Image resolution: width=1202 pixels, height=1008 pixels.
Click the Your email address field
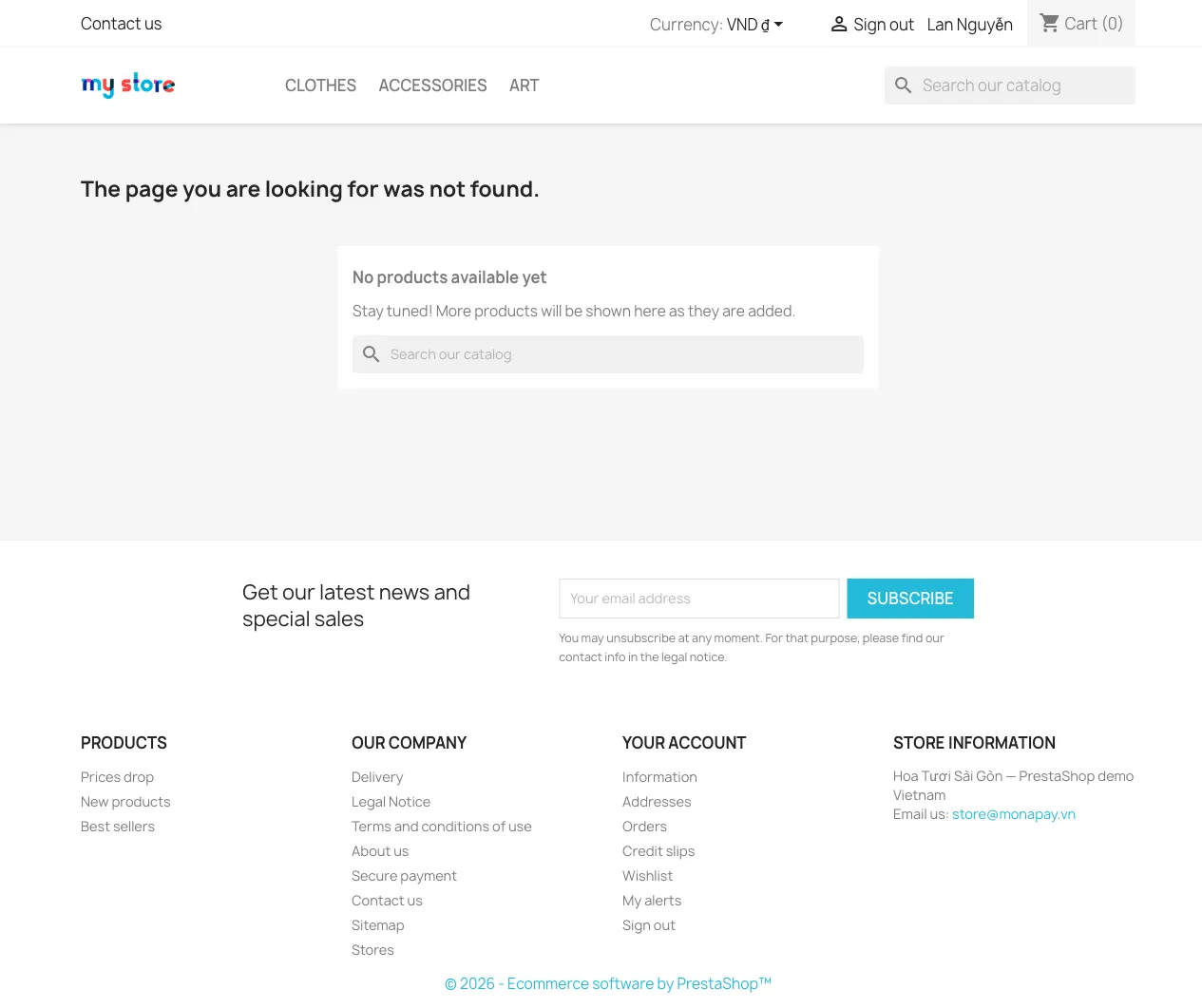(699, 599)
